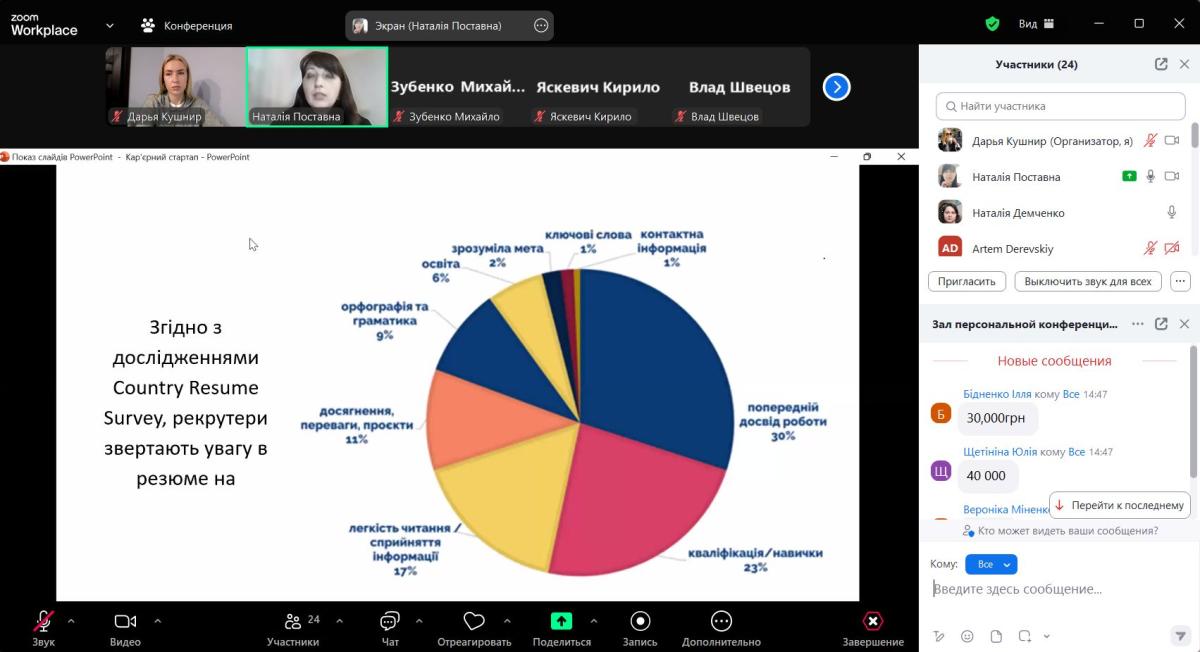This screenshot has height=652, width=1200.
Task: Toggle Наталія Поставна microphone in list
Action: 1151,176
